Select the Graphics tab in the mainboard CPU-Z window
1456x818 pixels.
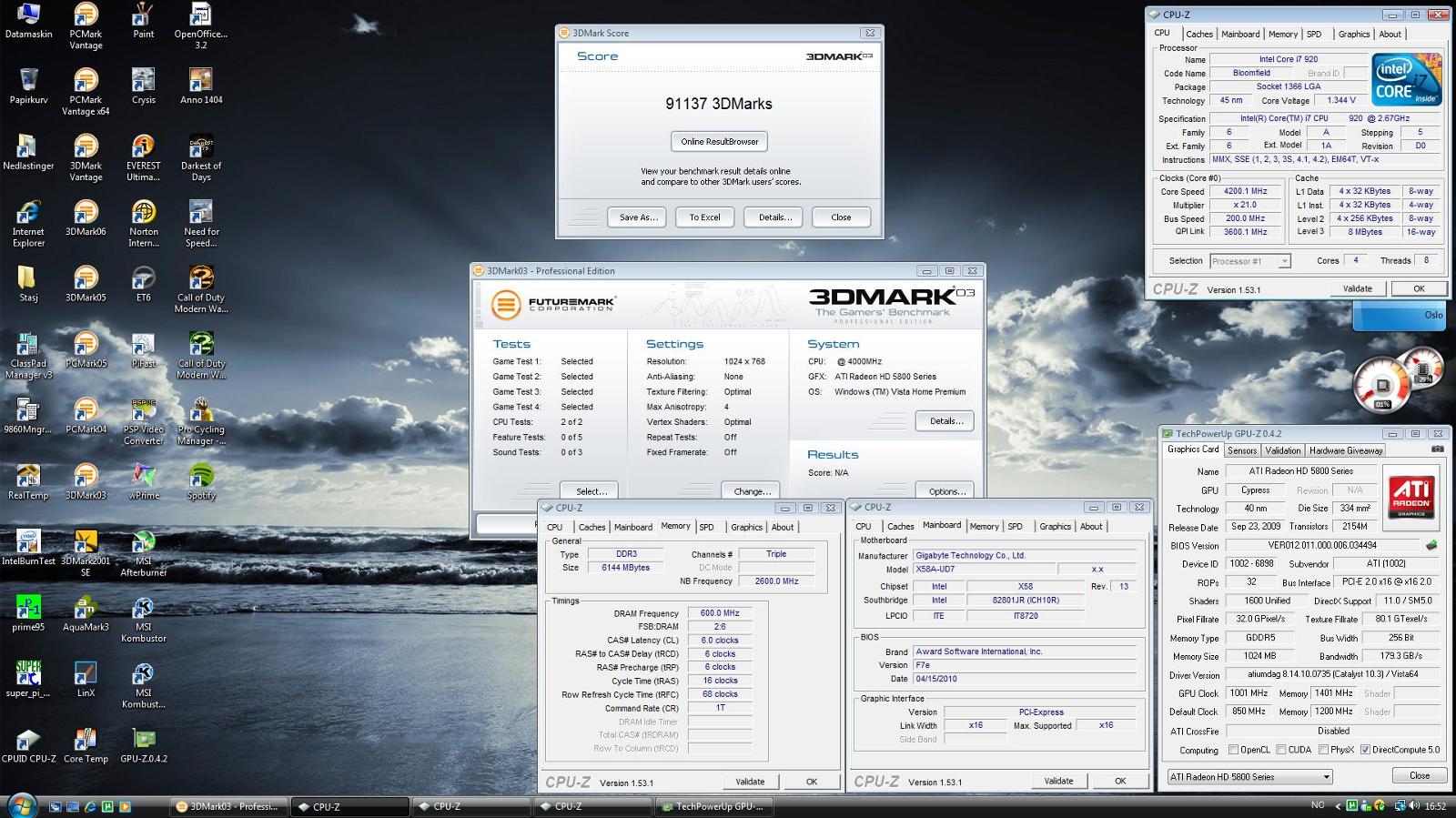pos(1055,526)
